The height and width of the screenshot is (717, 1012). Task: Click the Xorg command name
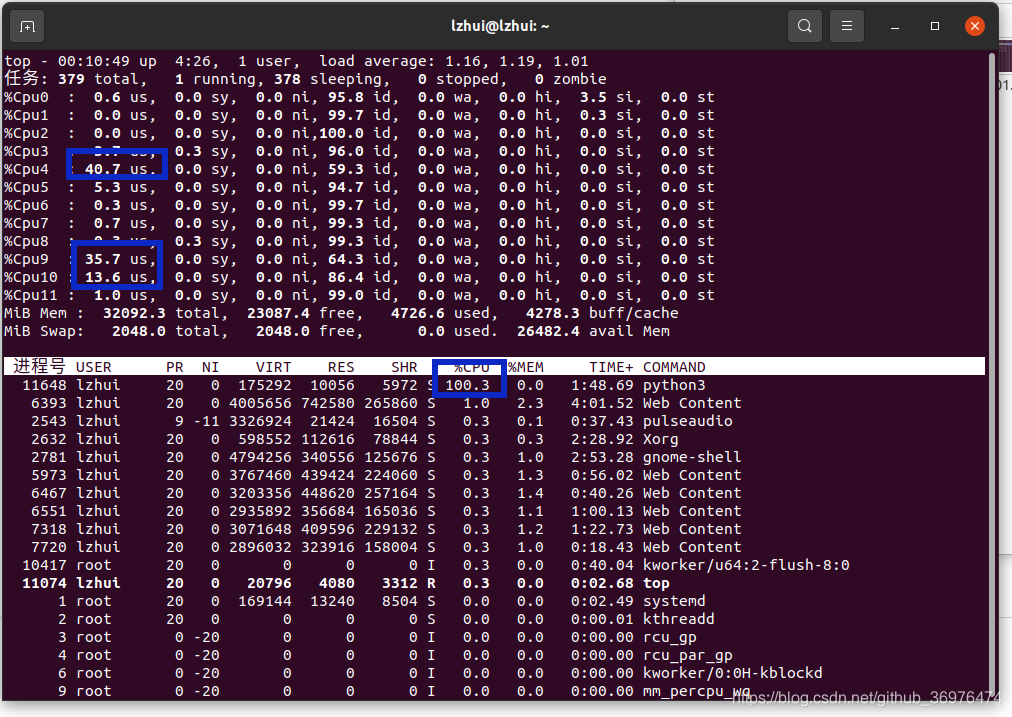660,439
